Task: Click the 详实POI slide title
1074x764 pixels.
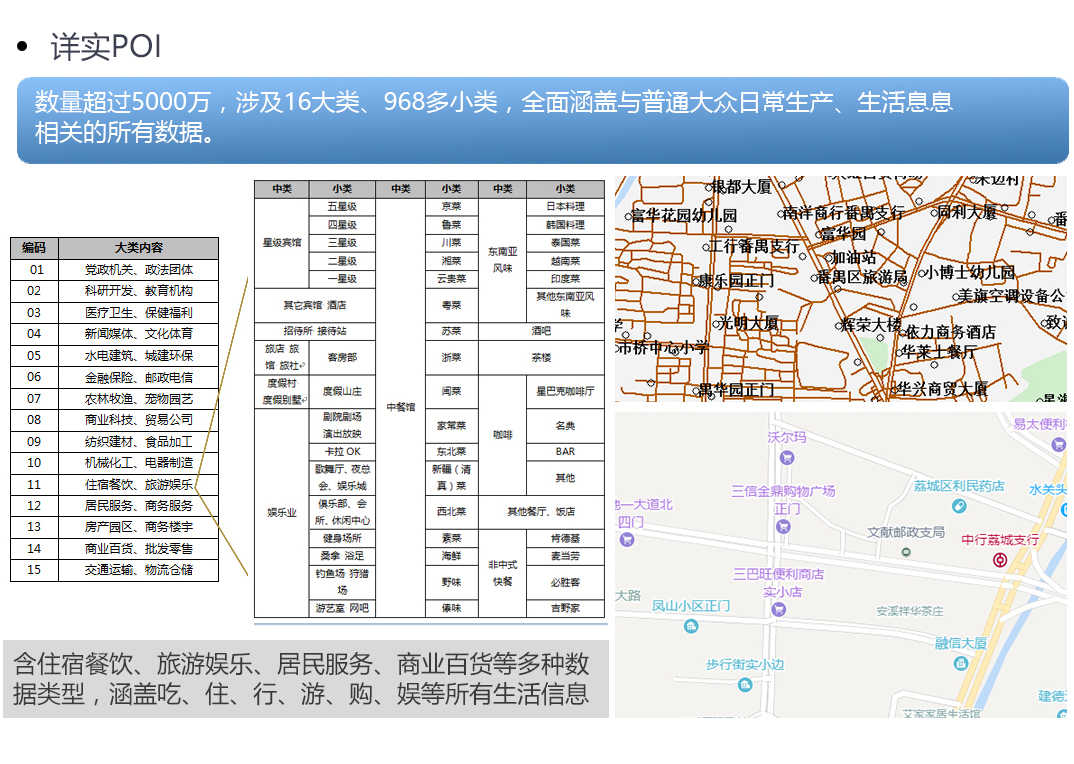Action: (x=105, y=47)
